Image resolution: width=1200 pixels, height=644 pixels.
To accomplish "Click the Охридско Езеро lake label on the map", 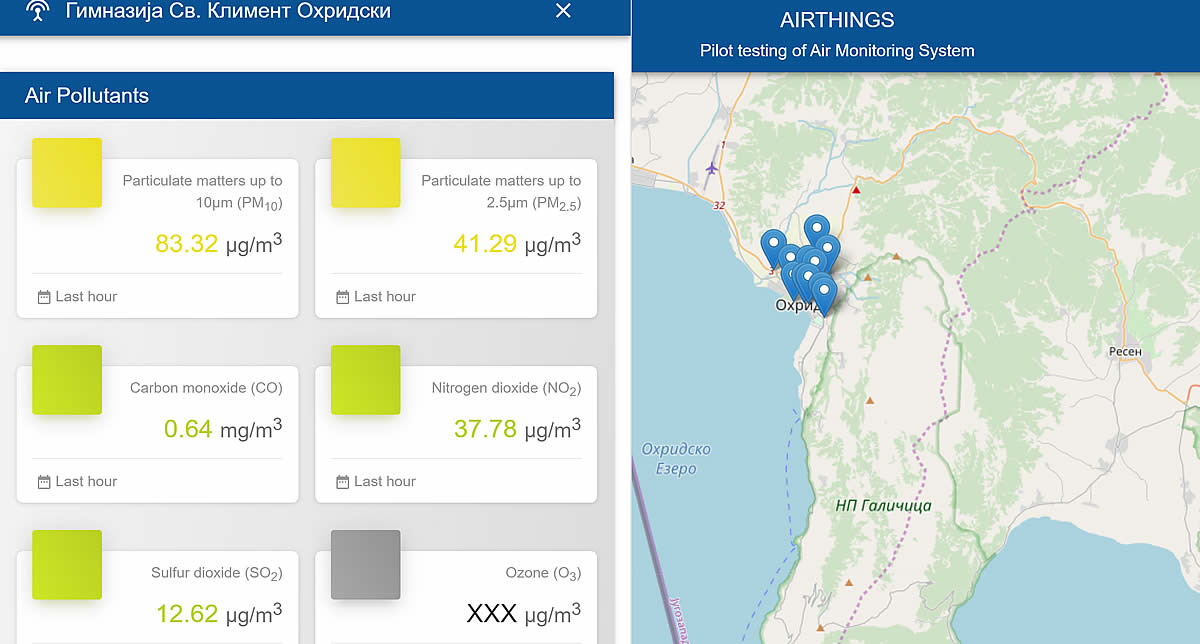I will pos(676,459).
